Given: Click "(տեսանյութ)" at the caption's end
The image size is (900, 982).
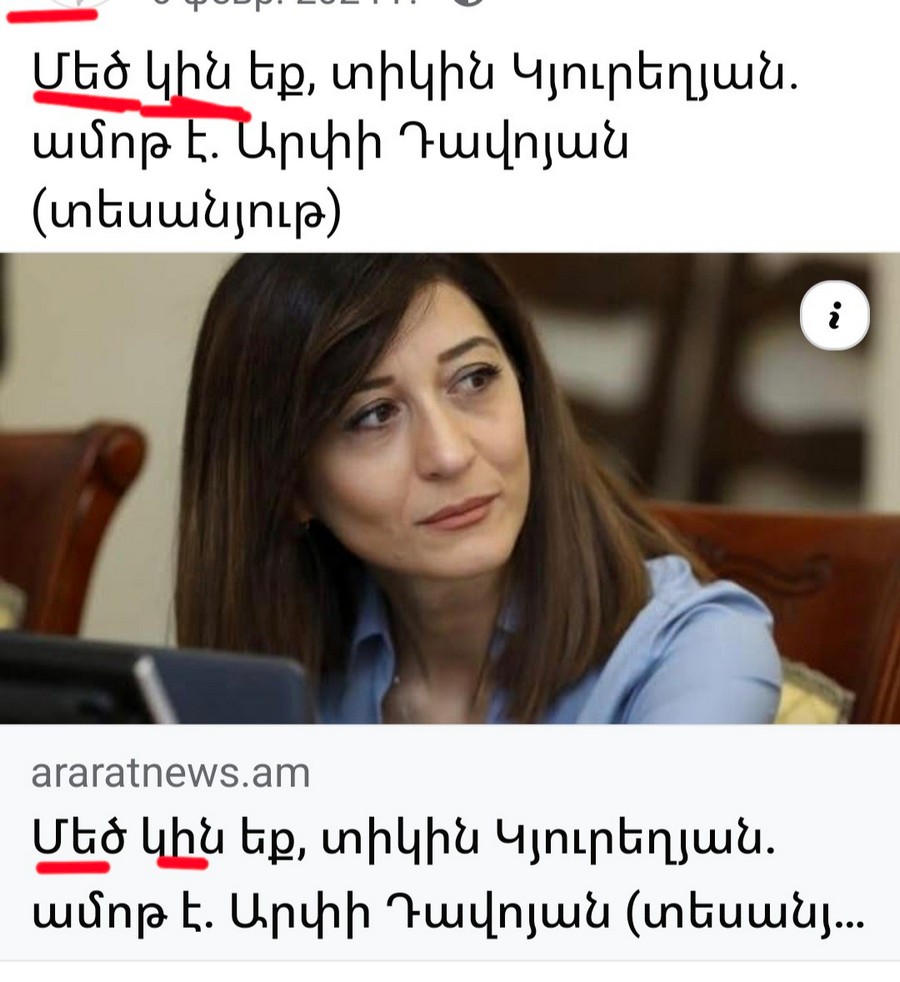Looking at the screenshot, I should pos(187,214).
